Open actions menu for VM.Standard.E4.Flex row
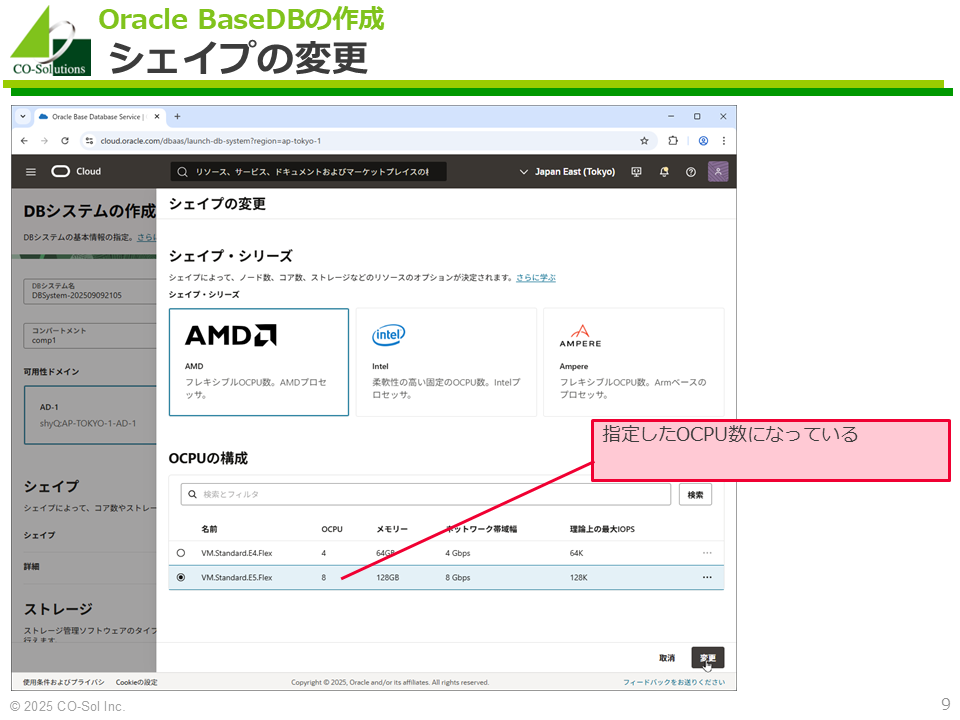960x720 pixels. point(707,553)
